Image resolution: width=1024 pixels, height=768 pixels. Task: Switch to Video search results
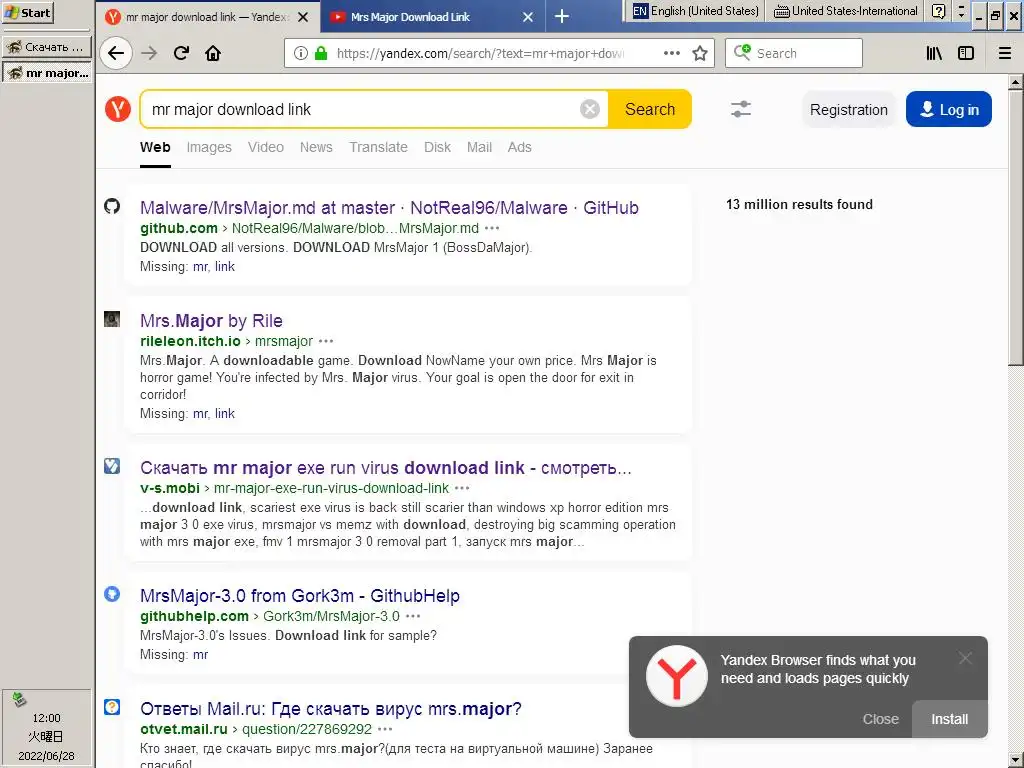[266, 148]
